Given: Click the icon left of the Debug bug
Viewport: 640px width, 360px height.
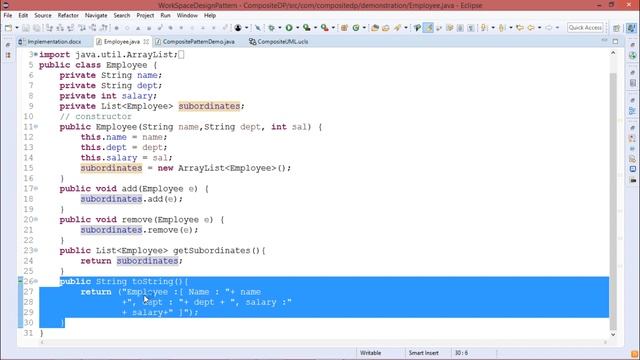Looking at the screenshot, I should [x=258, y=28].
